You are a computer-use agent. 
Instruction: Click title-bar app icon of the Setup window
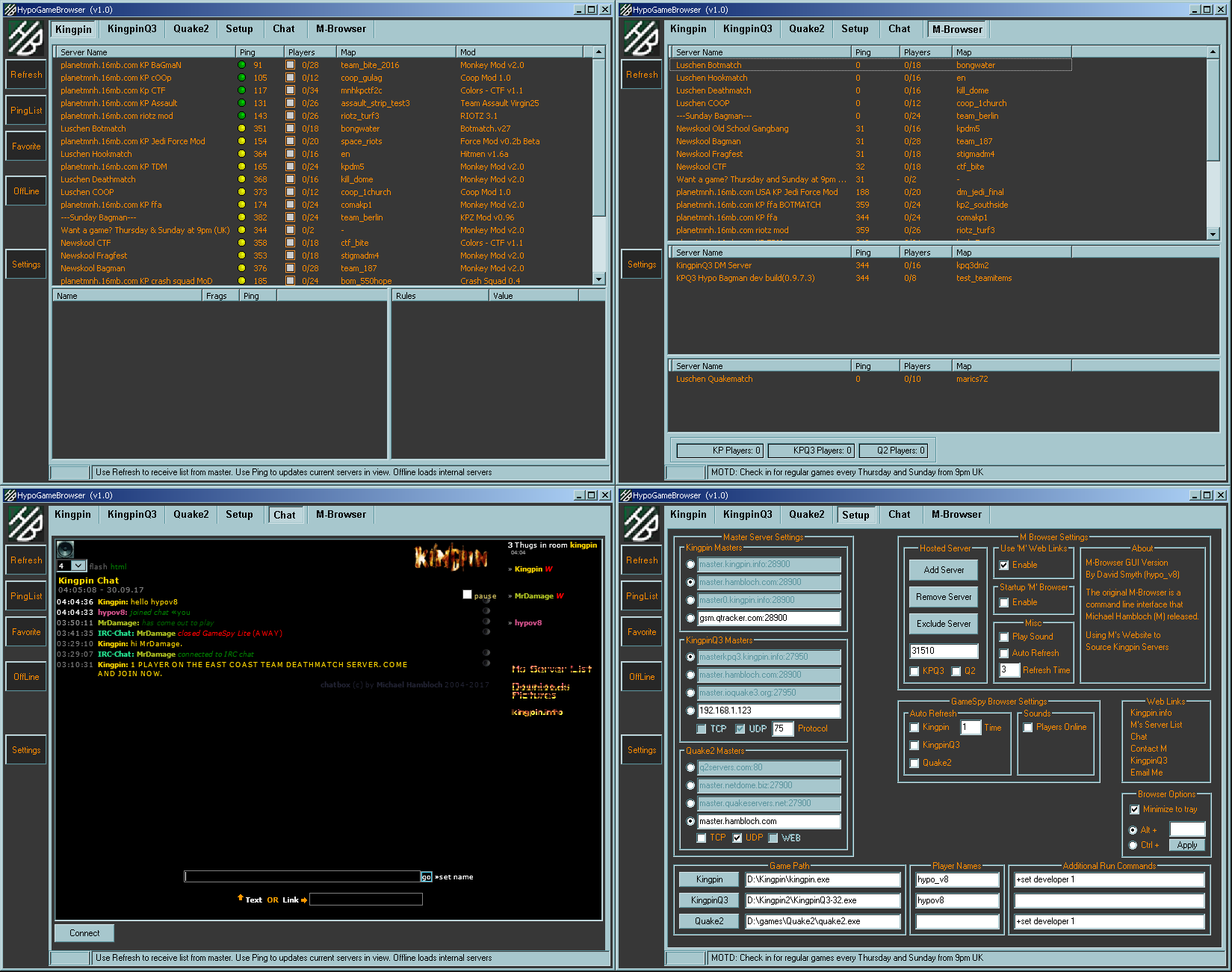(626, 495)
